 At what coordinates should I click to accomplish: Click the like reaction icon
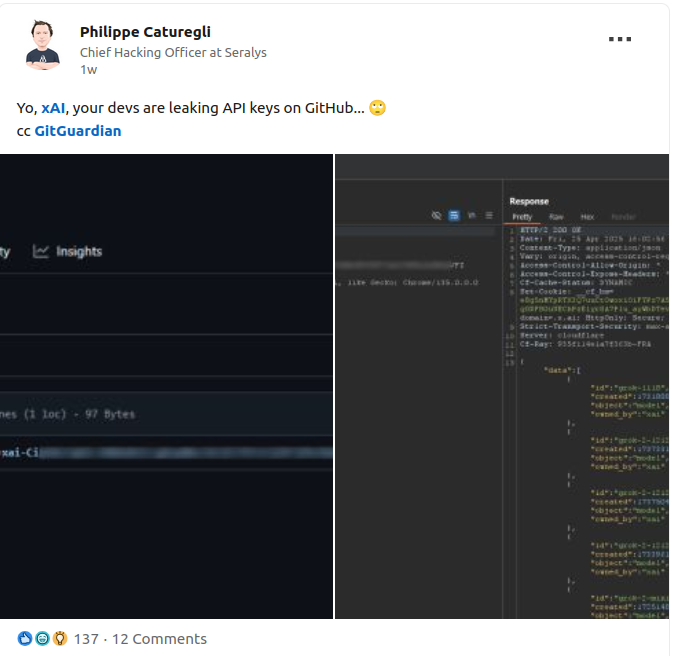[24, 638]
